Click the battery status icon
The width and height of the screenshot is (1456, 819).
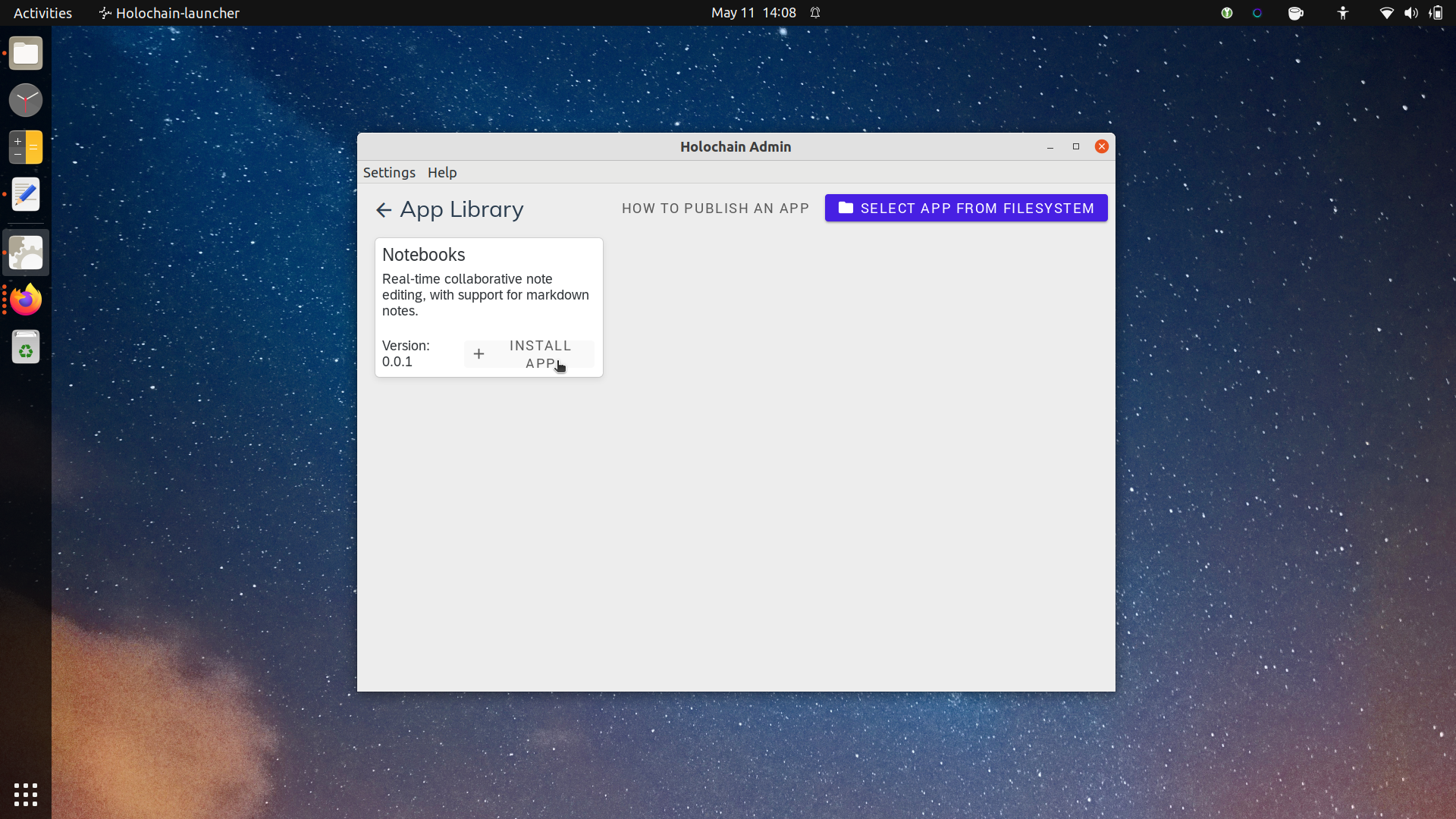(1436, 13)
